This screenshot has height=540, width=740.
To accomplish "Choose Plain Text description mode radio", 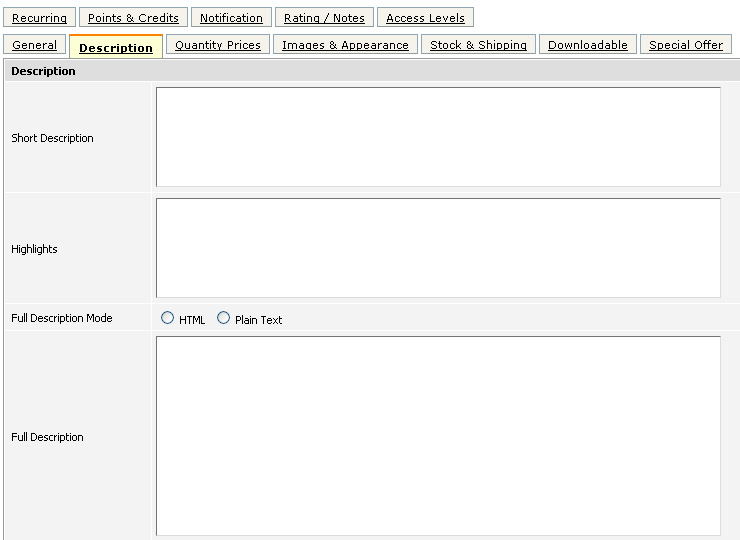I will coord(223,318).
